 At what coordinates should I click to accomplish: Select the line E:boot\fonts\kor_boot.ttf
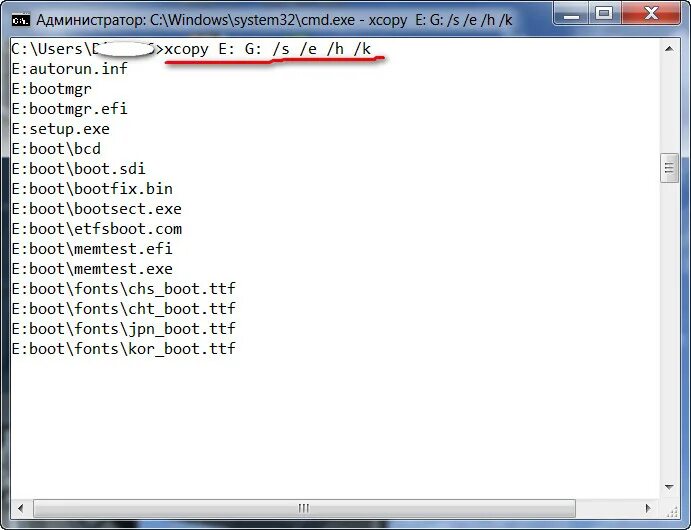click(x=123, y=349)
